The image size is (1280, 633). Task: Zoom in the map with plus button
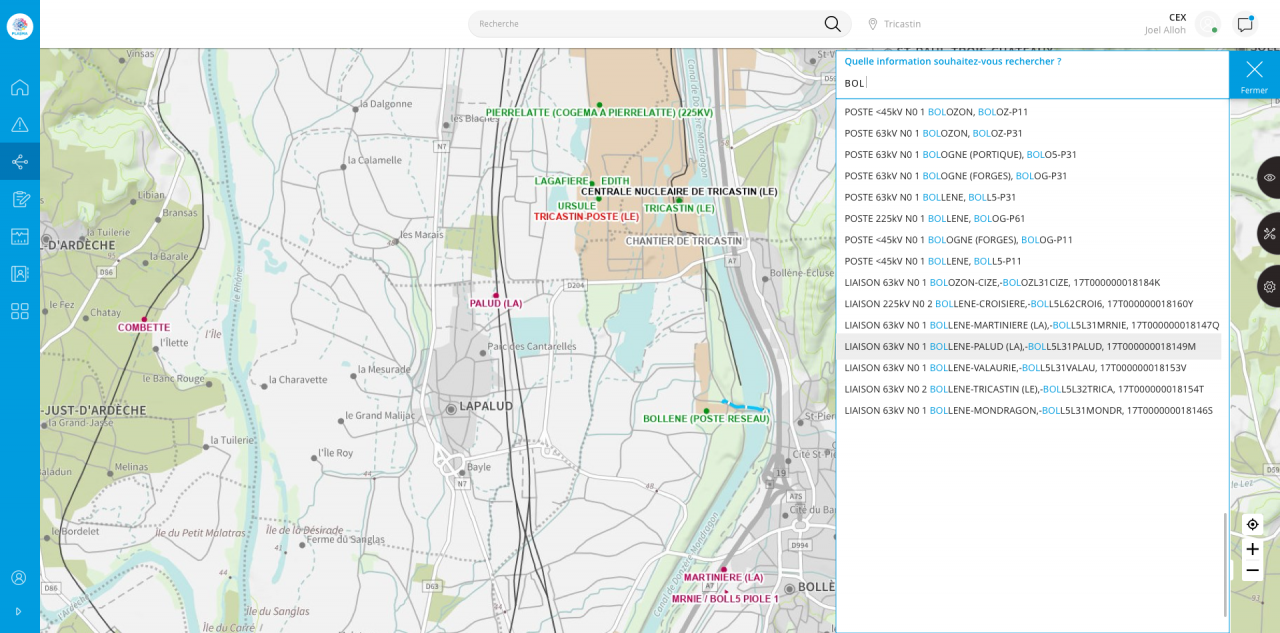[x=1252, y=549]
